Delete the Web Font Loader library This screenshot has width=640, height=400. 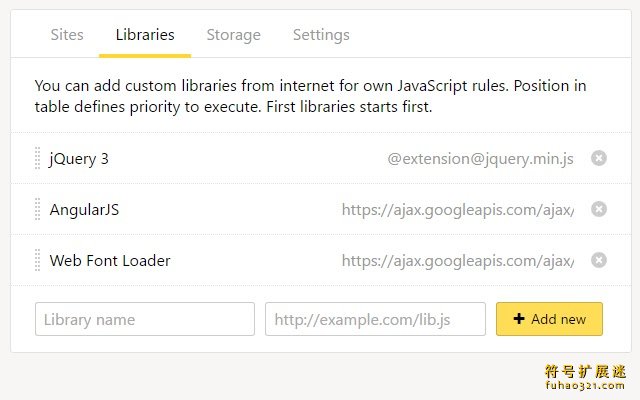(x=599, y=260)
